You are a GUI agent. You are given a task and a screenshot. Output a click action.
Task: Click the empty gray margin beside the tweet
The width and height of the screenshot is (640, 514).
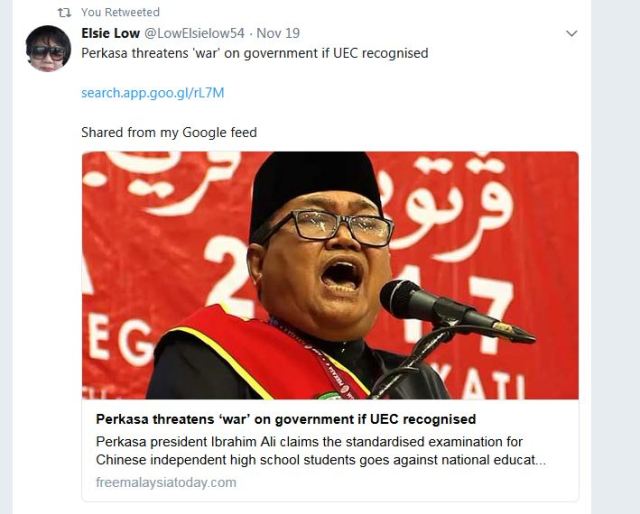(616, 257)
